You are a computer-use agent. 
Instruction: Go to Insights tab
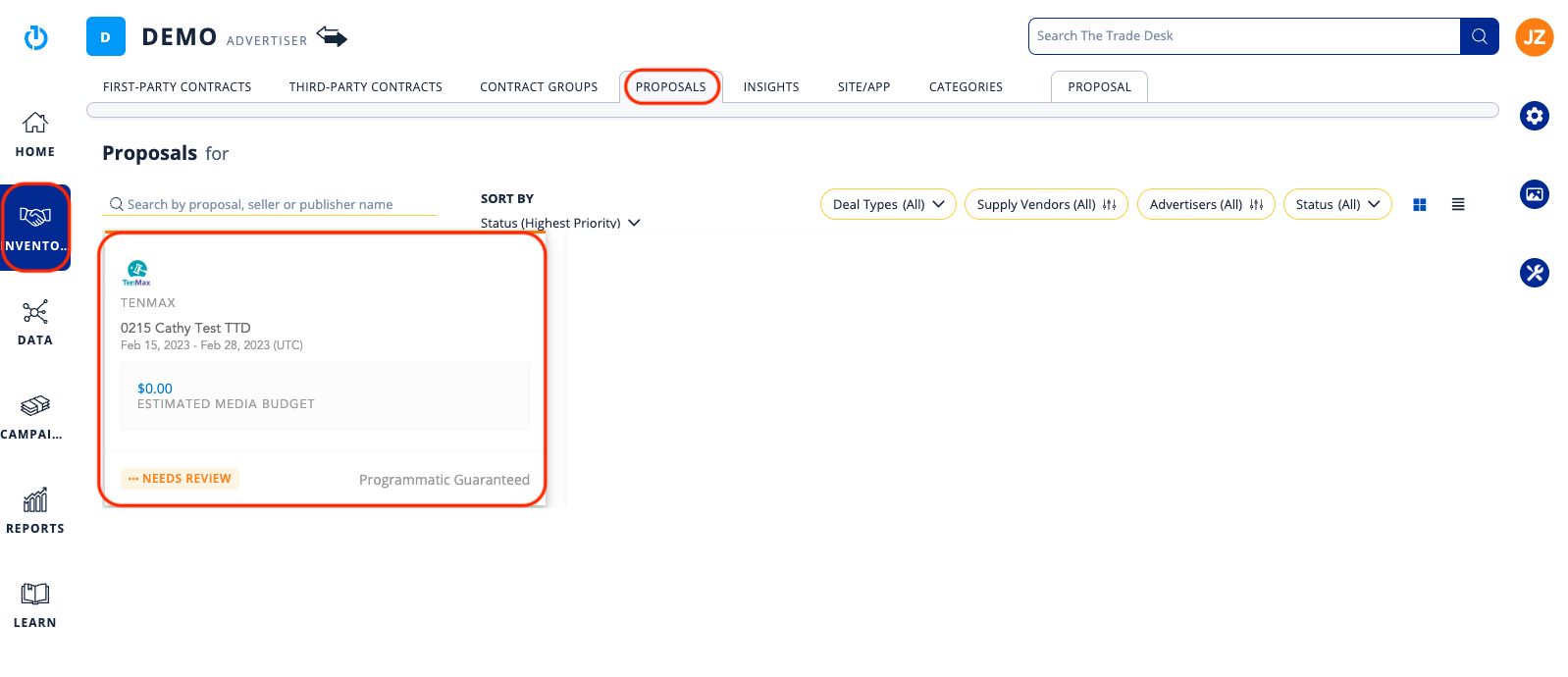click(x=771, y=87)
